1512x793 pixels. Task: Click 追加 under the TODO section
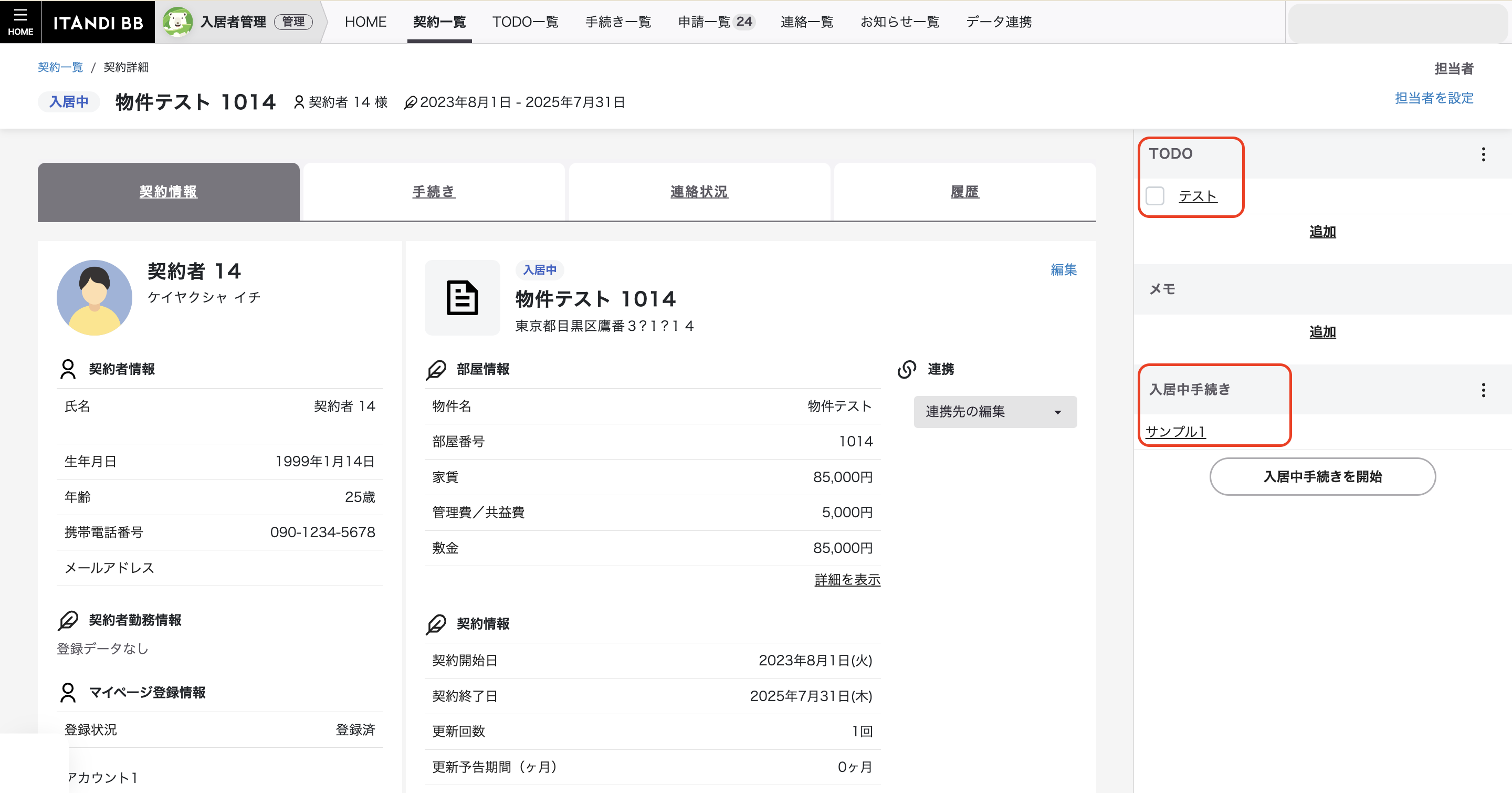pos(1322,232)
